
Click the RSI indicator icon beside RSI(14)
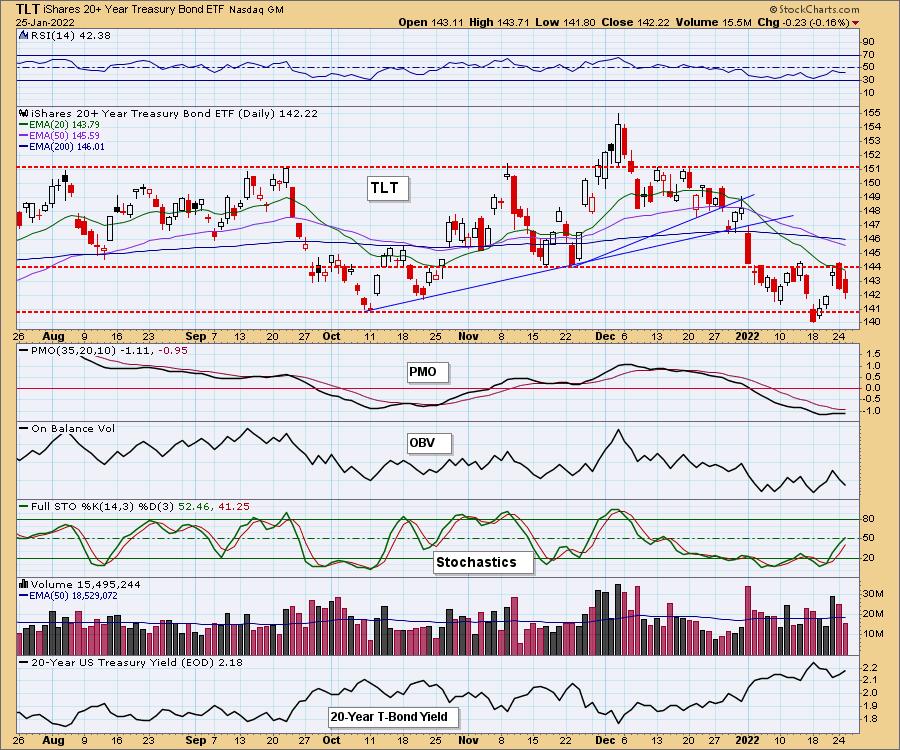[23, 35]
